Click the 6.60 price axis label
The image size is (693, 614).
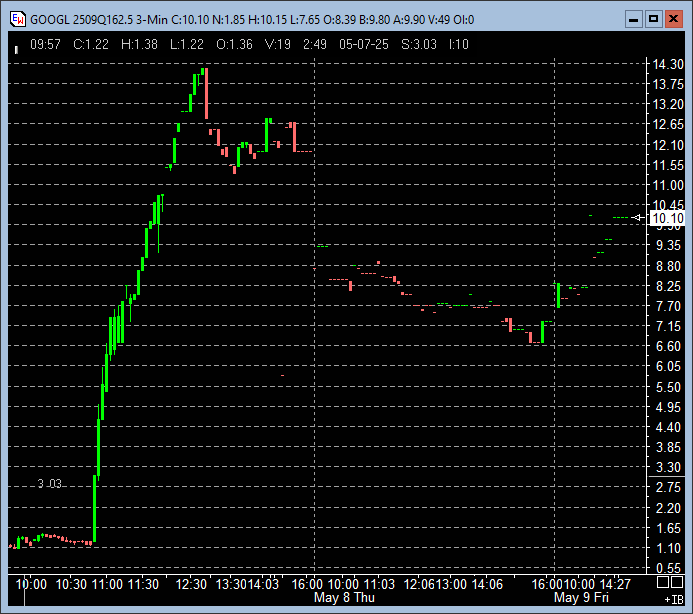pos(668,346)
